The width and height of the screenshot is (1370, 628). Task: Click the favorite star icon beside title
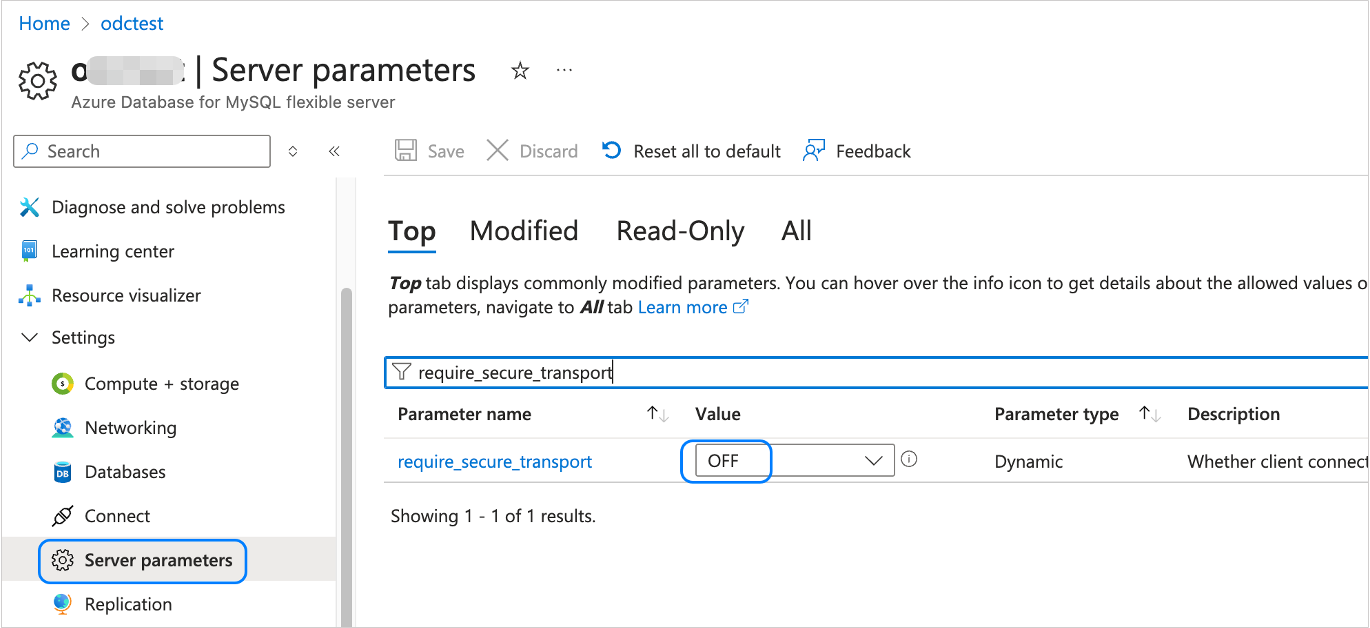(520, 71)
